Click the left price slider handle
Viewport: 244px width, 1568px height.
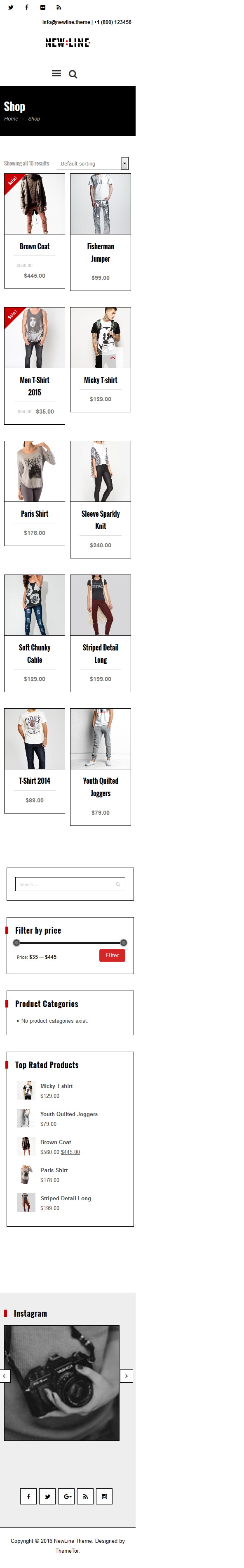16,943
